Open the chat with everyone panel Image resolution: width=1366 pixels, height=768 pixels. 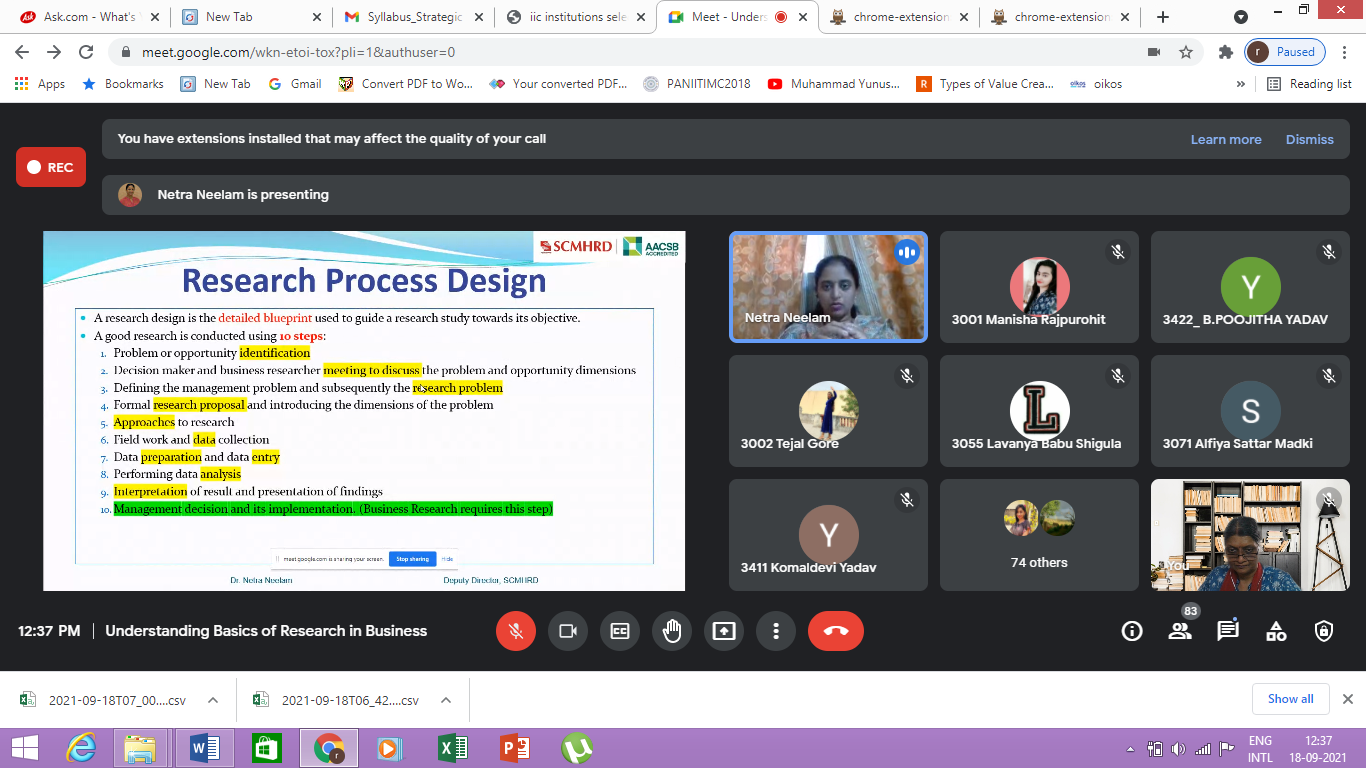pos(1228,631)
